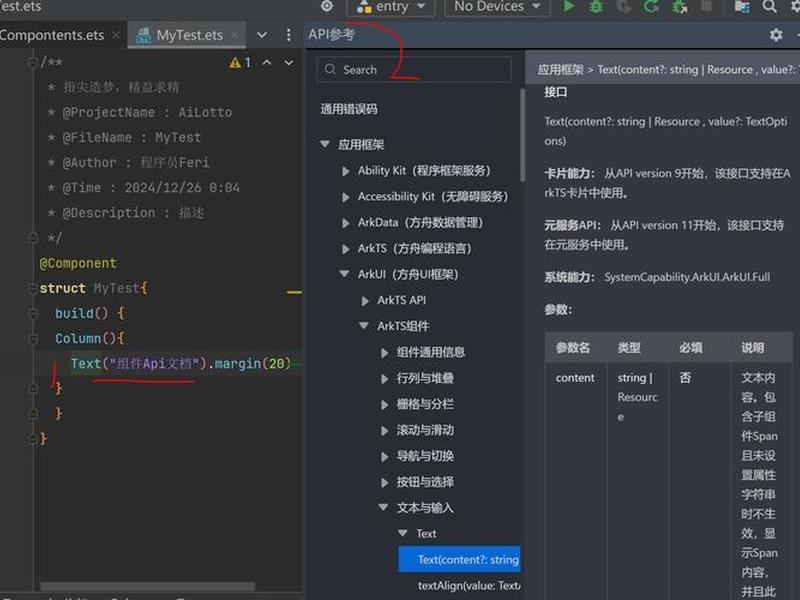Fold the doc comment gutter marker

click(x=33, y=63)
